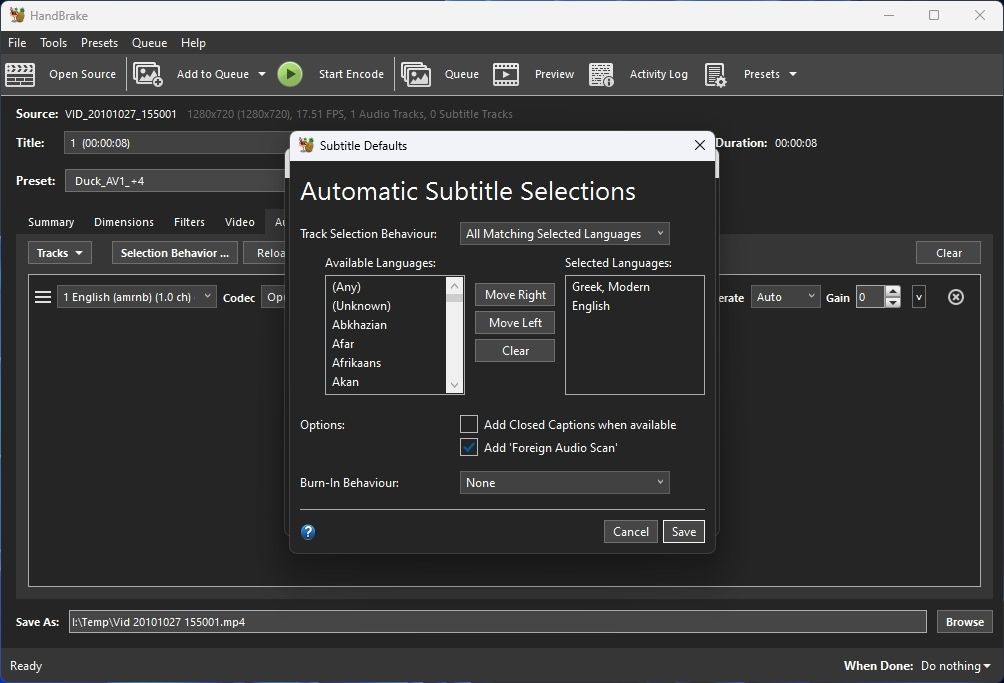Open the Preview toolbar icon
The image size is (1004, 683).
coord(506,74)
